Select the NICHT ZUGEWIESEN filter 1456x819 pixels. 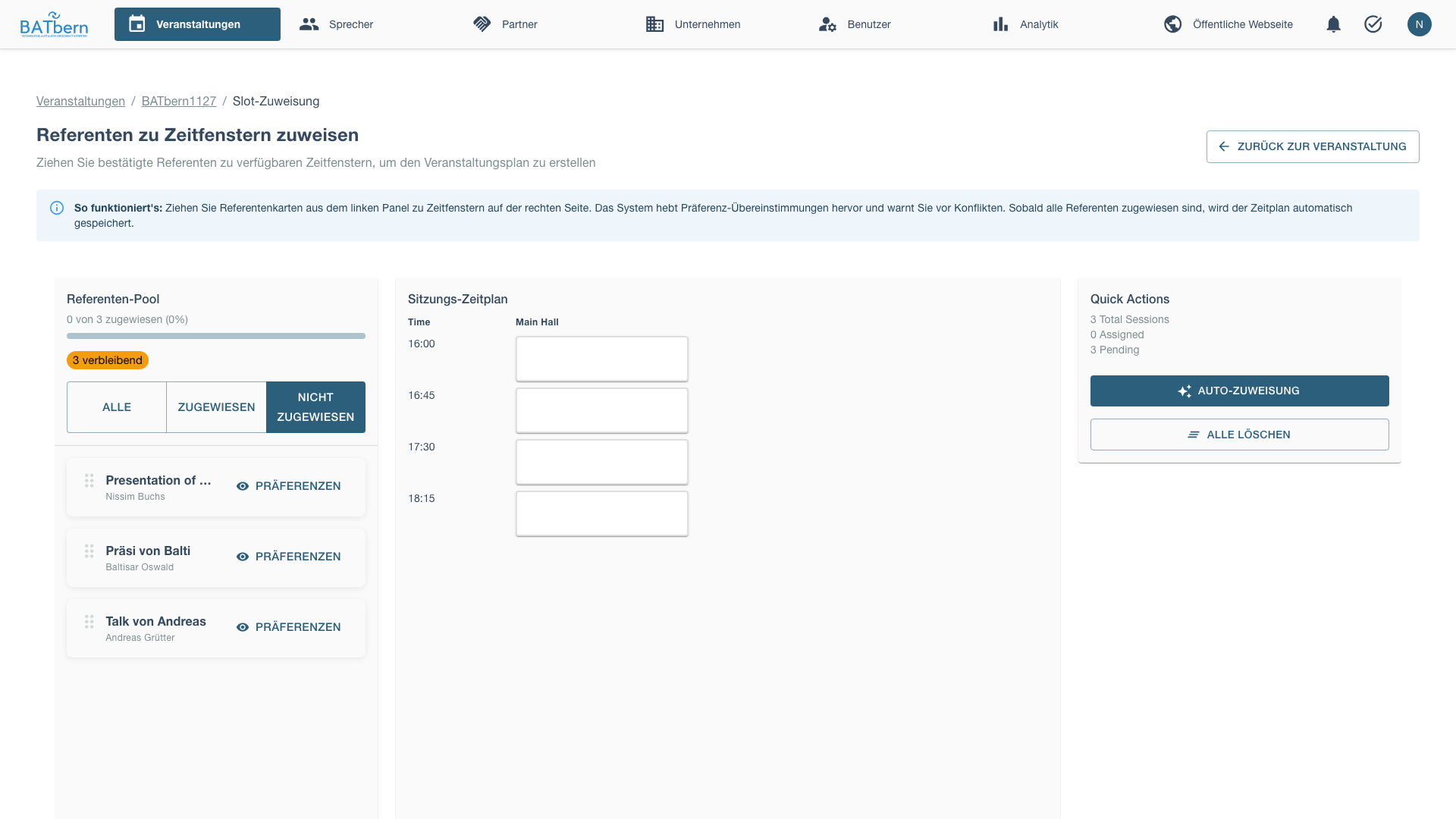[315, 407]
